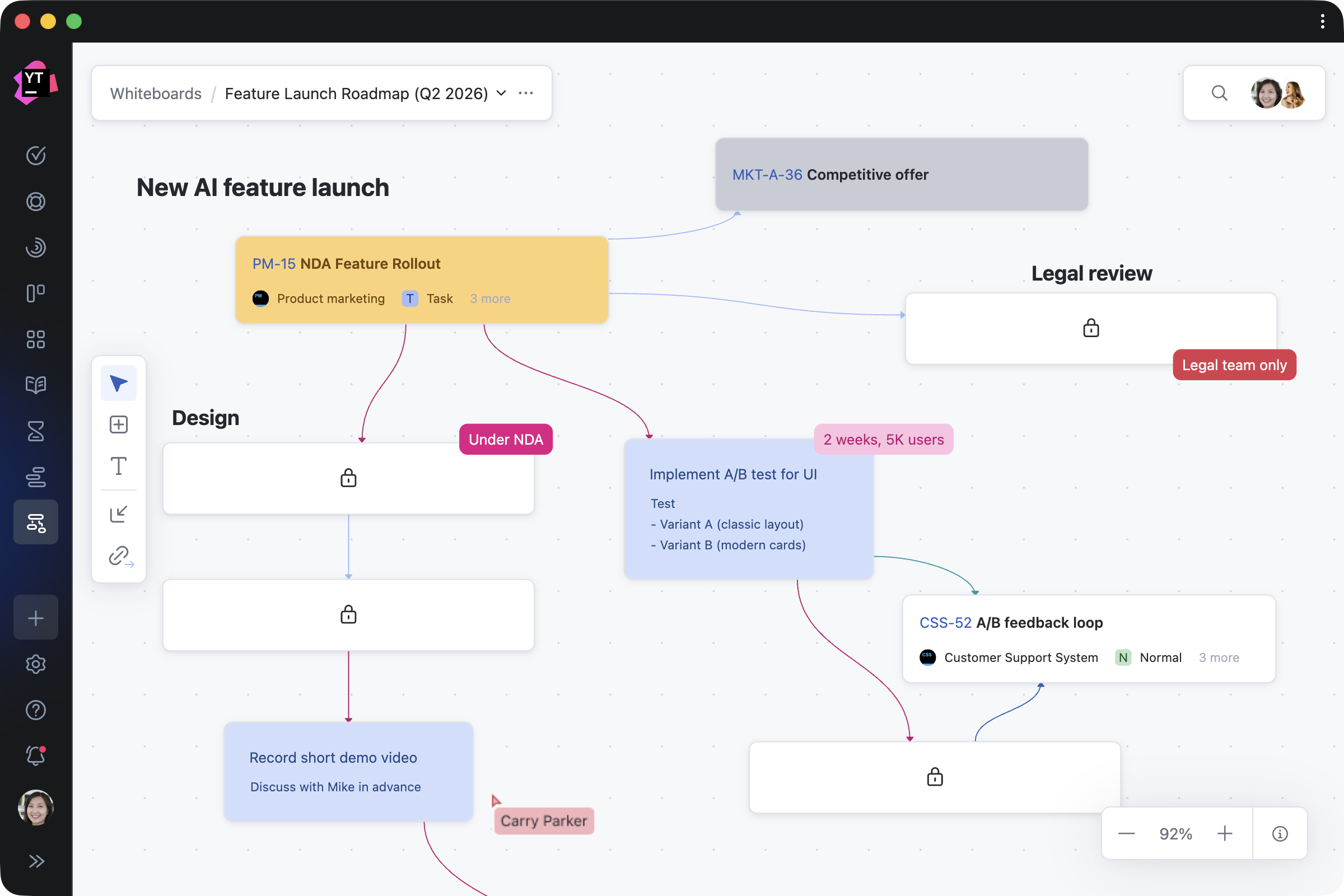Zoom out with the minus button
1344x896 pixels.
click(x=1126, y=834)
